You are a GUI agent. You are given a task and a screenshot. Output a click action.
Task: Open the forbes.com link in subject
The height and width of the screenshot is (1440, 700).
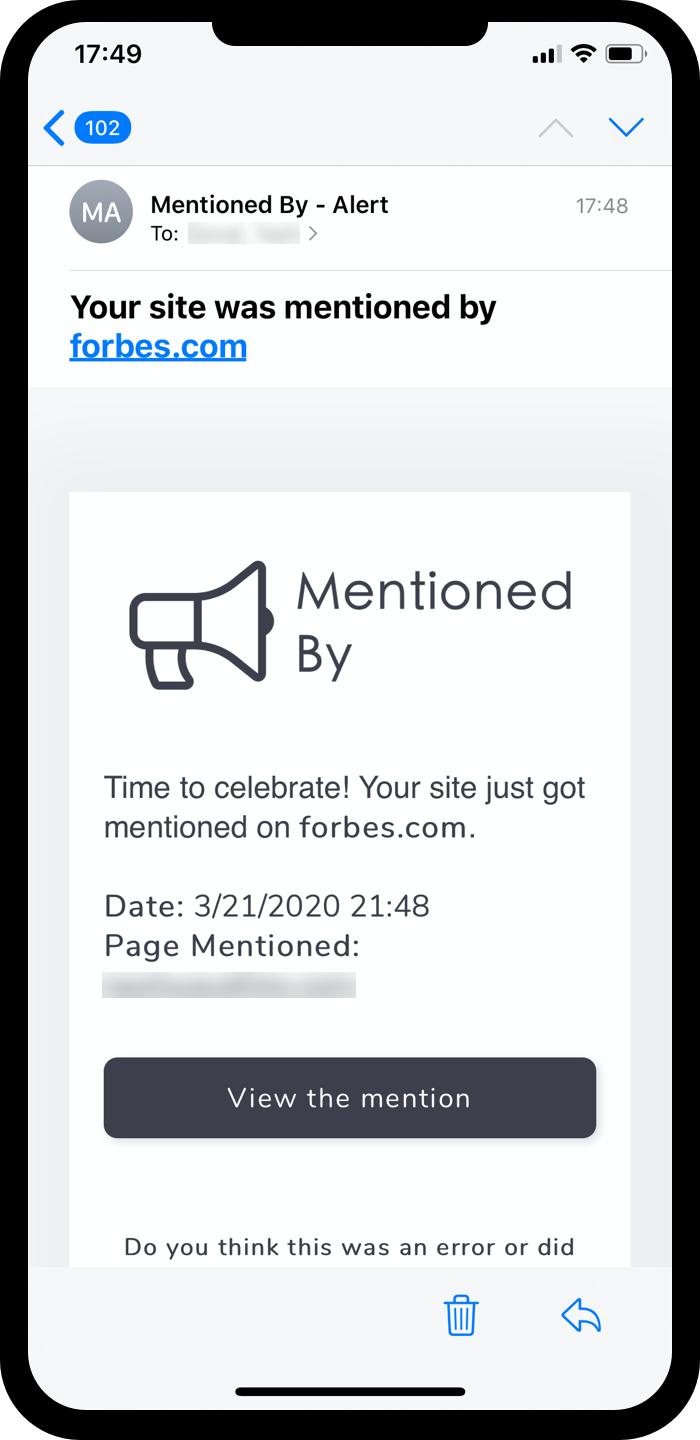pos(158,347)
